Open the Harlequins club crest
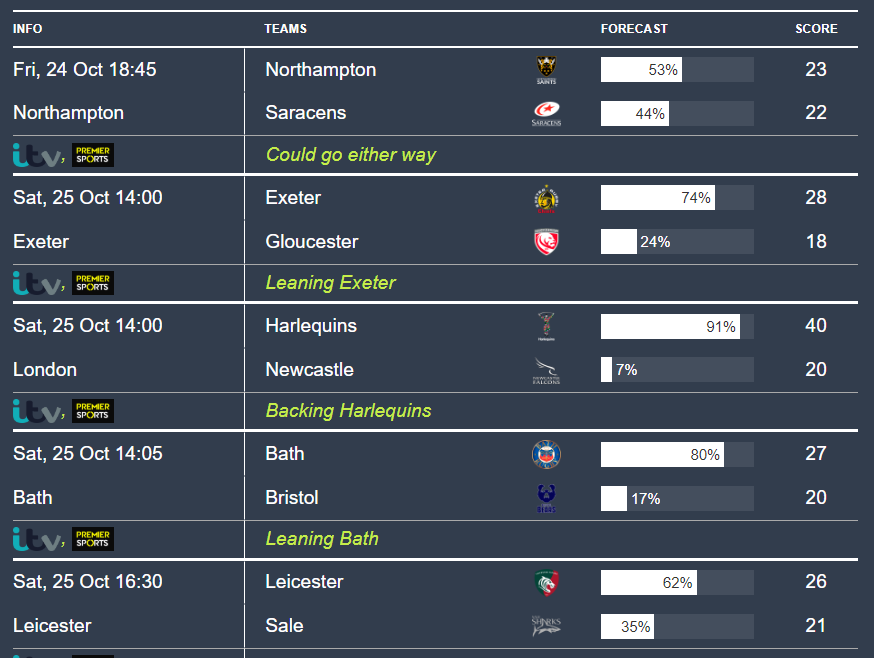 click(546, 326)
